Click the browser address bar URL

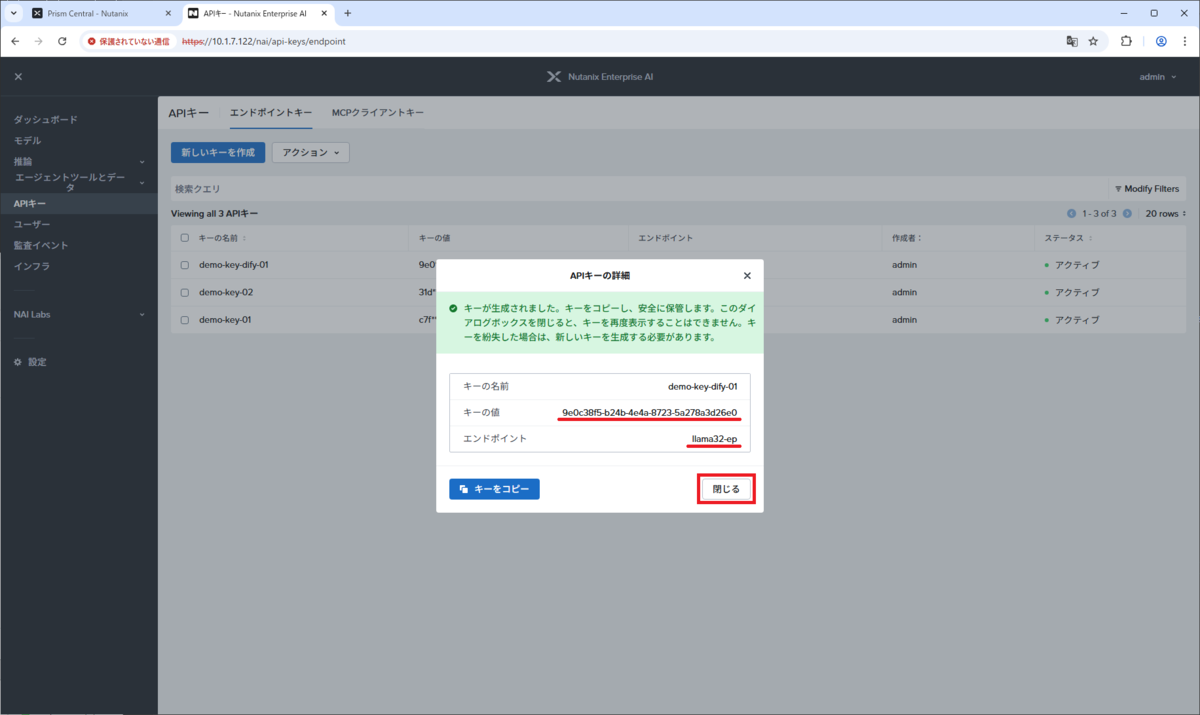pos(264,42)
